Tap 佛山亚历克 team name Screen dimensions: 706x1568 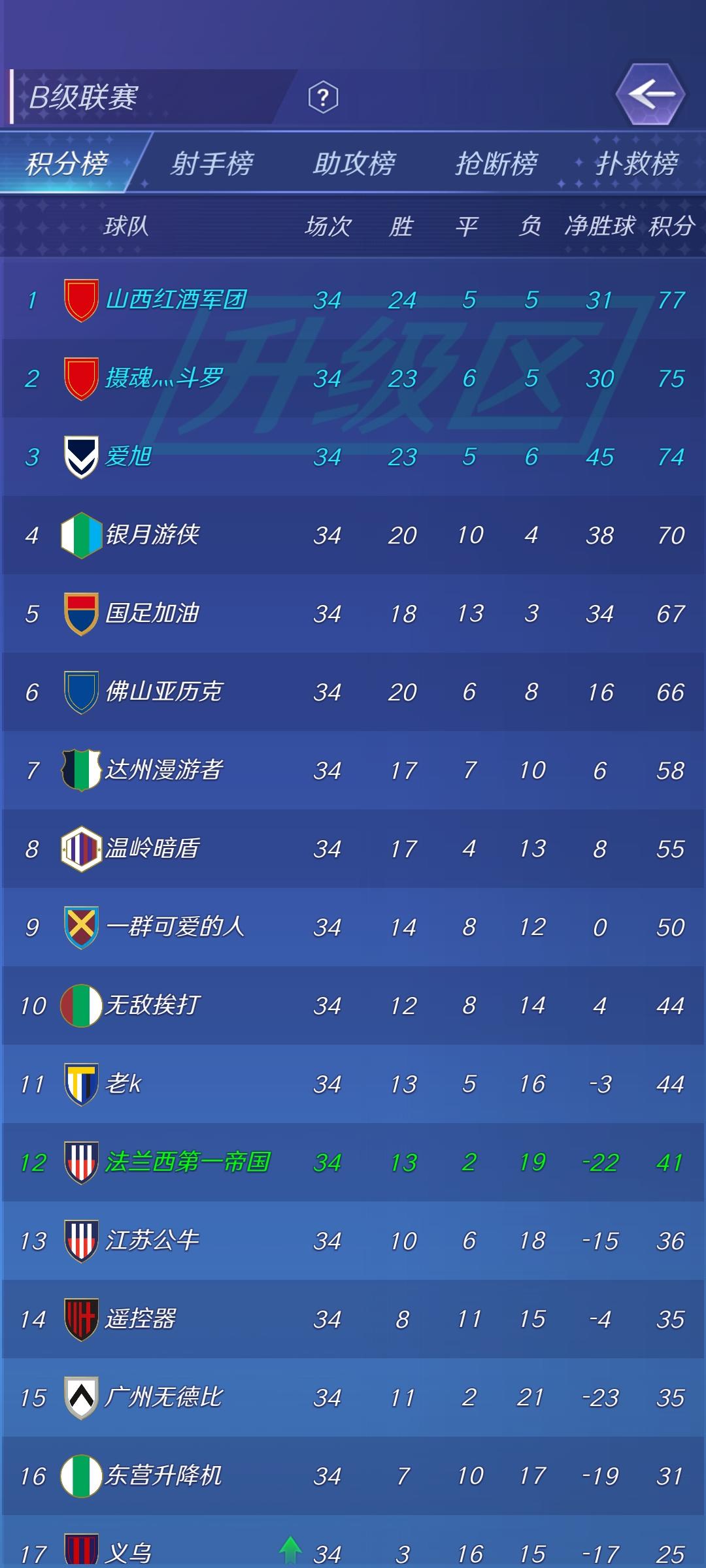(164, 691)
